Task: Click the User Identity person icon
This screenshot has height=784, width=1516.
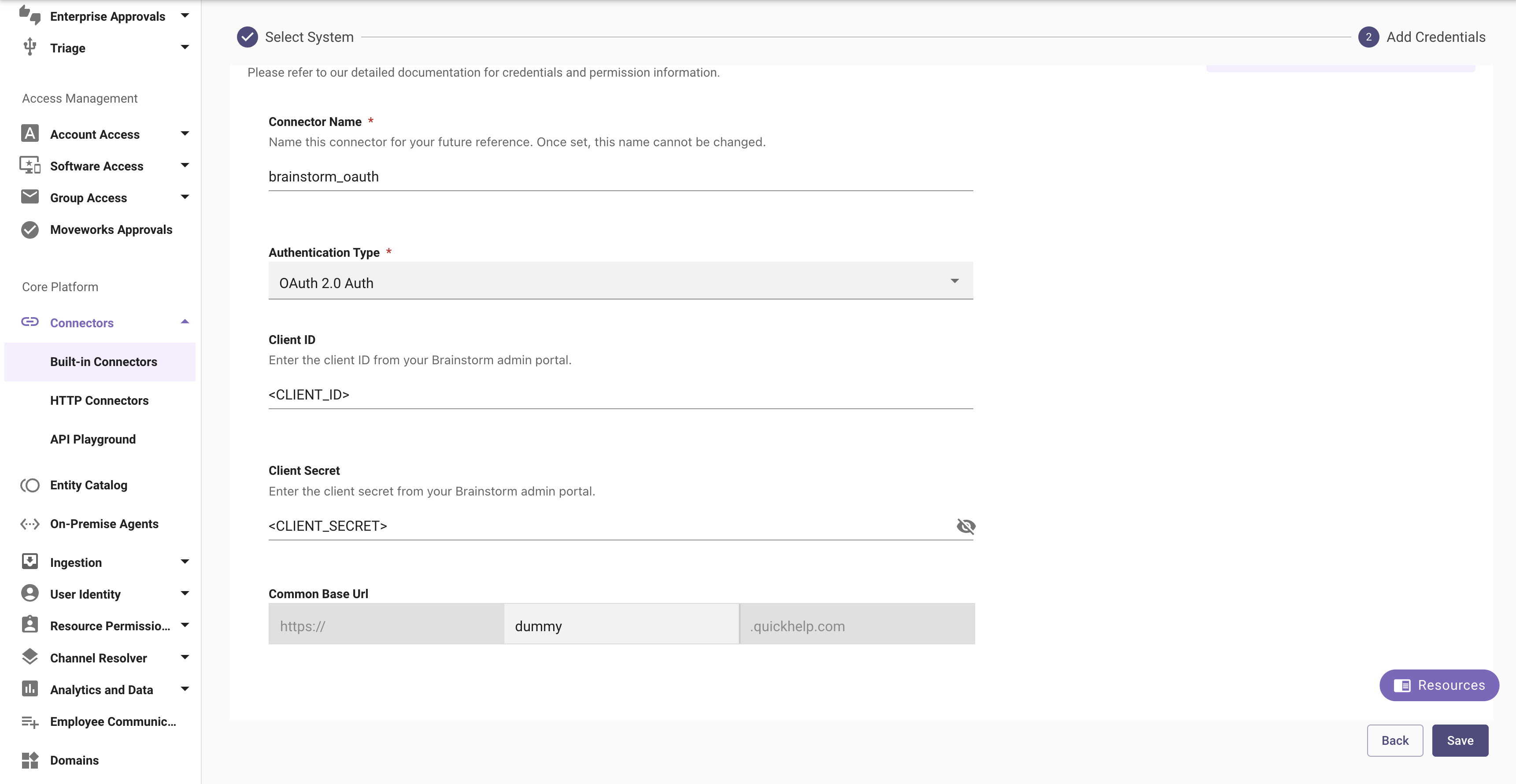Action: (30, 593)
